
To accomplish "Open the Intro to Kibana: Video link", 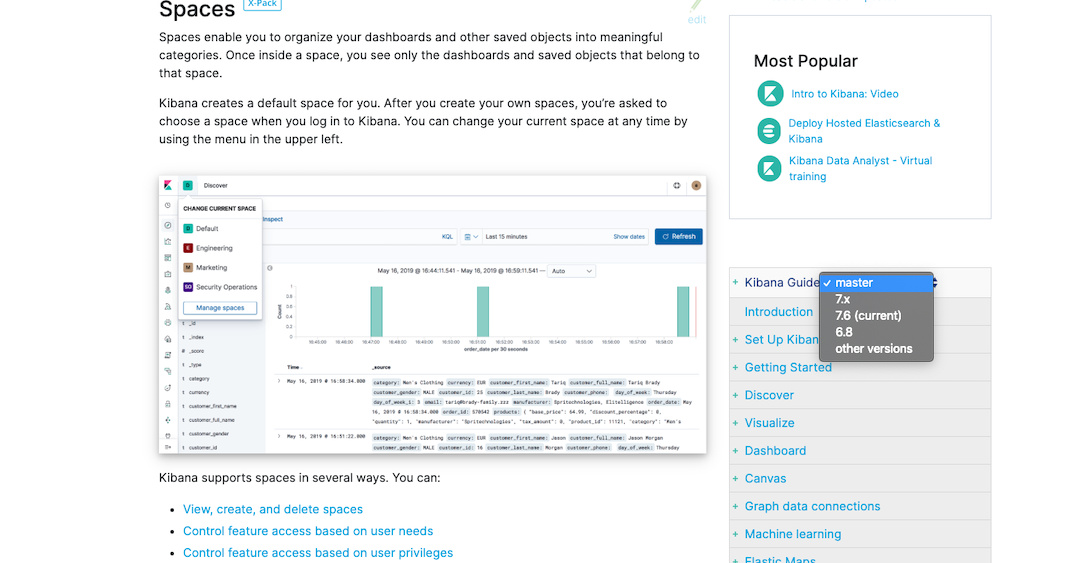I will click(844, 94).
